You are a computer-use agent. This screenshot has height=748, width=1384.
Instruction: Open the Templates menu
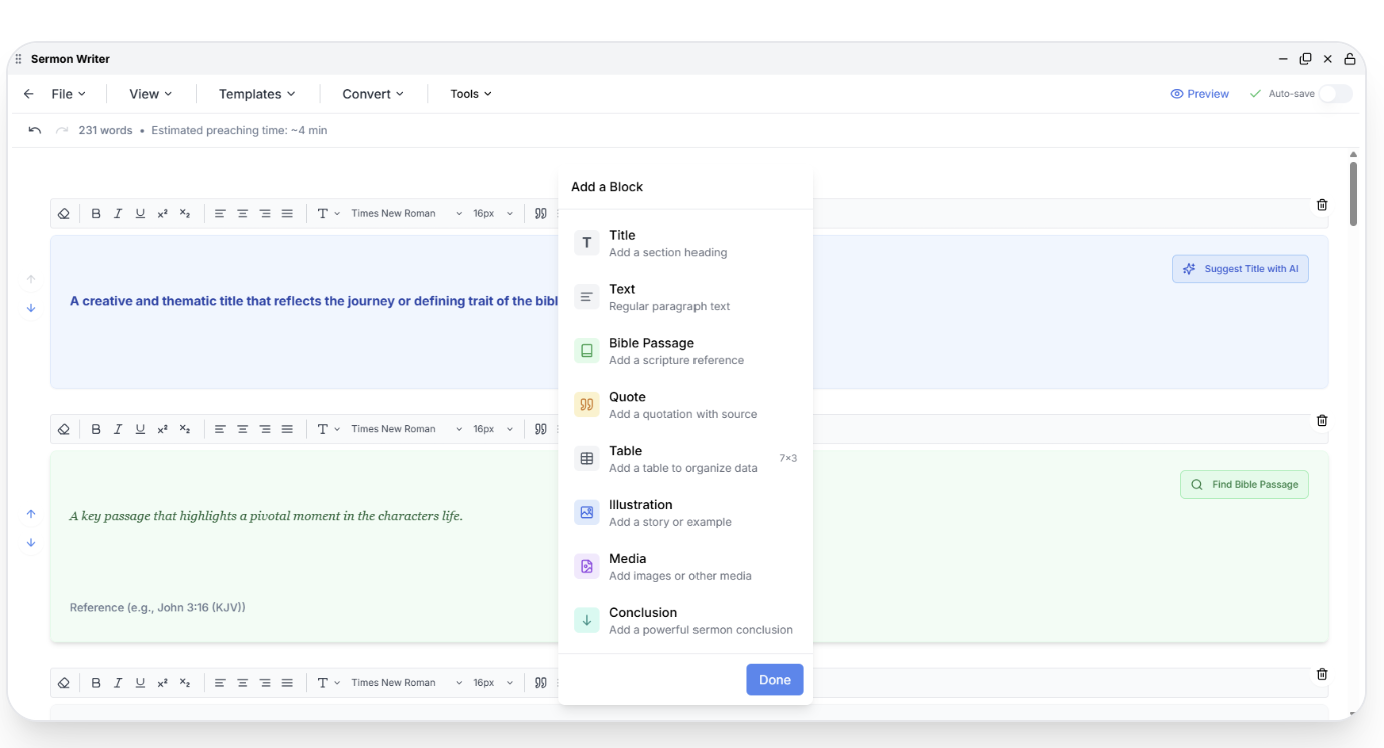(256, 93)
